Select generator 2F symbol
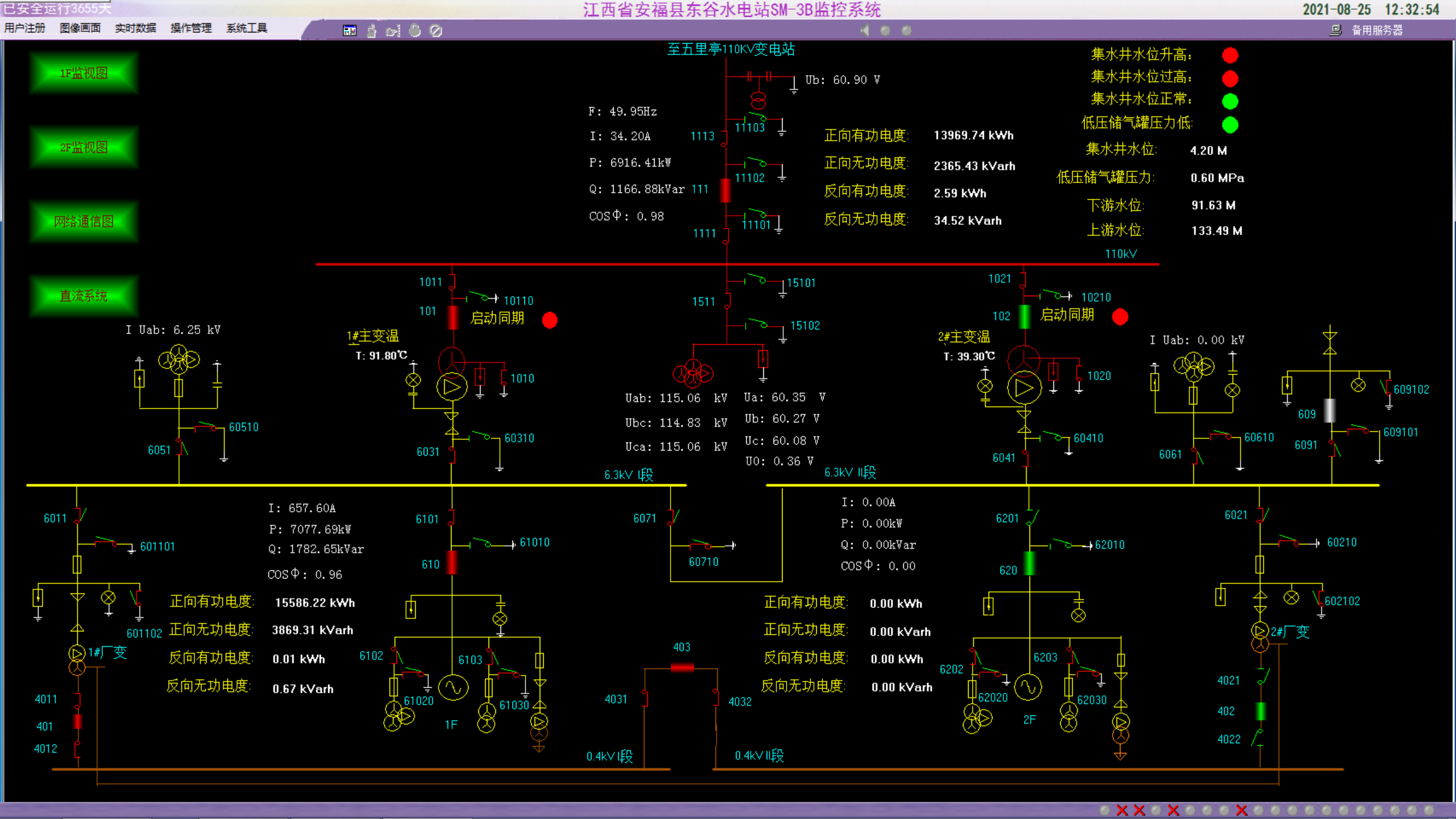 coord(1028,688)
